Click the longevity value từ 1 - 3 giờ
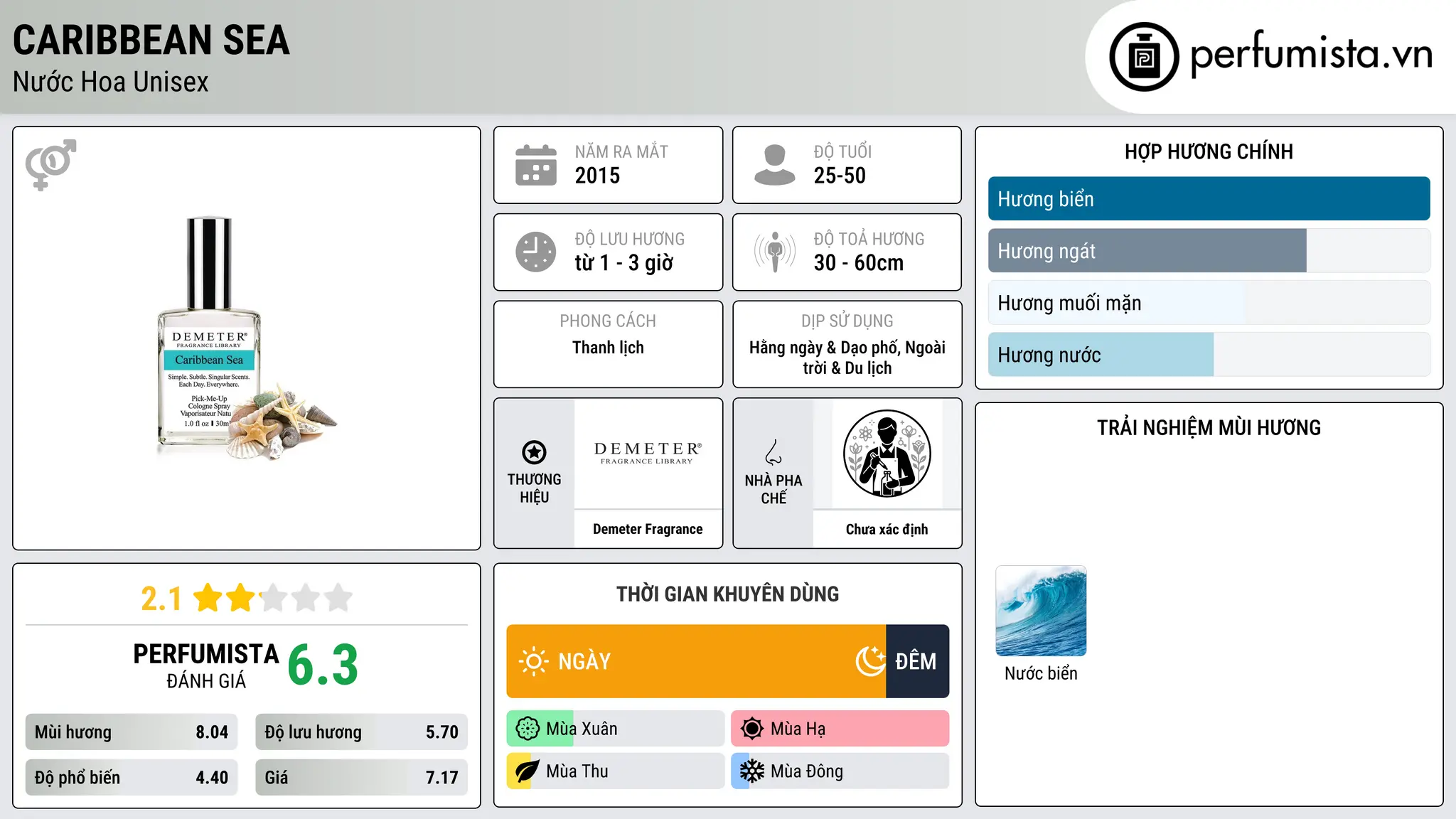 click(623, 263)
